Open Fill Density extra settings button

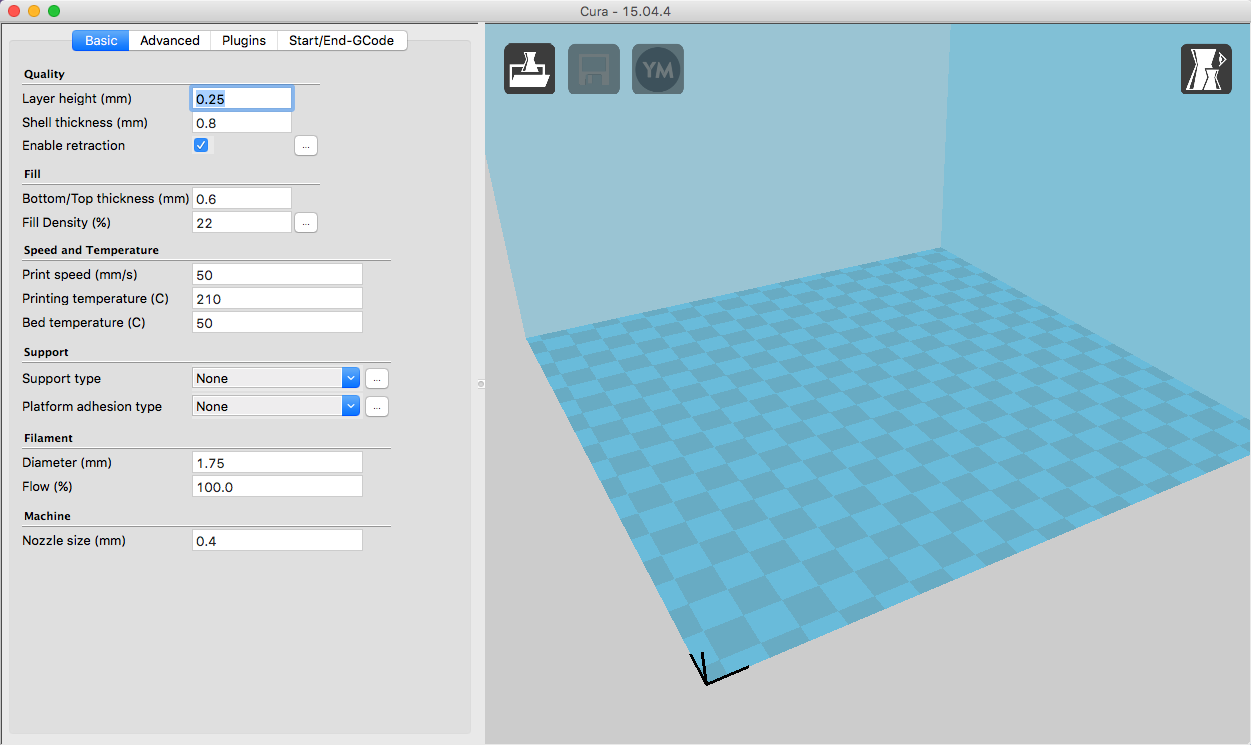point(306,223)
